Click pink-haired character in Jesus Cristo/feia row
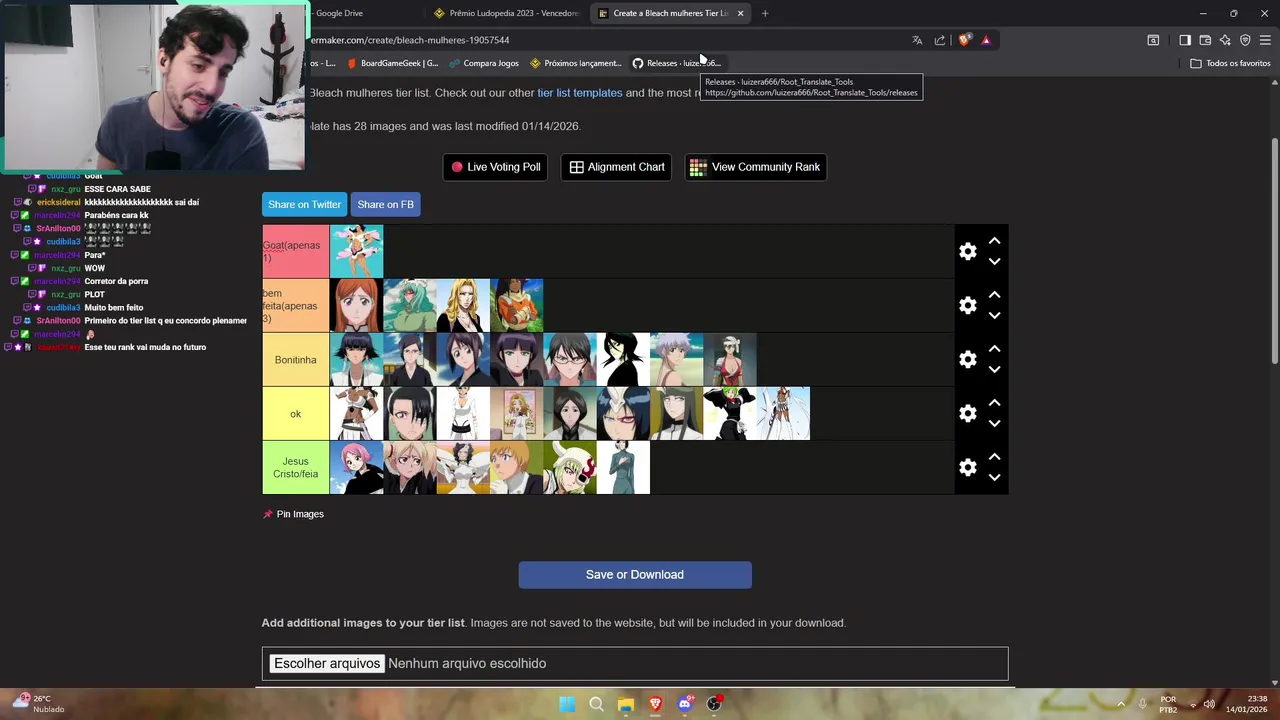This screenshot has height=720, width=1280. pyautogui.click(x=356, y=467)
